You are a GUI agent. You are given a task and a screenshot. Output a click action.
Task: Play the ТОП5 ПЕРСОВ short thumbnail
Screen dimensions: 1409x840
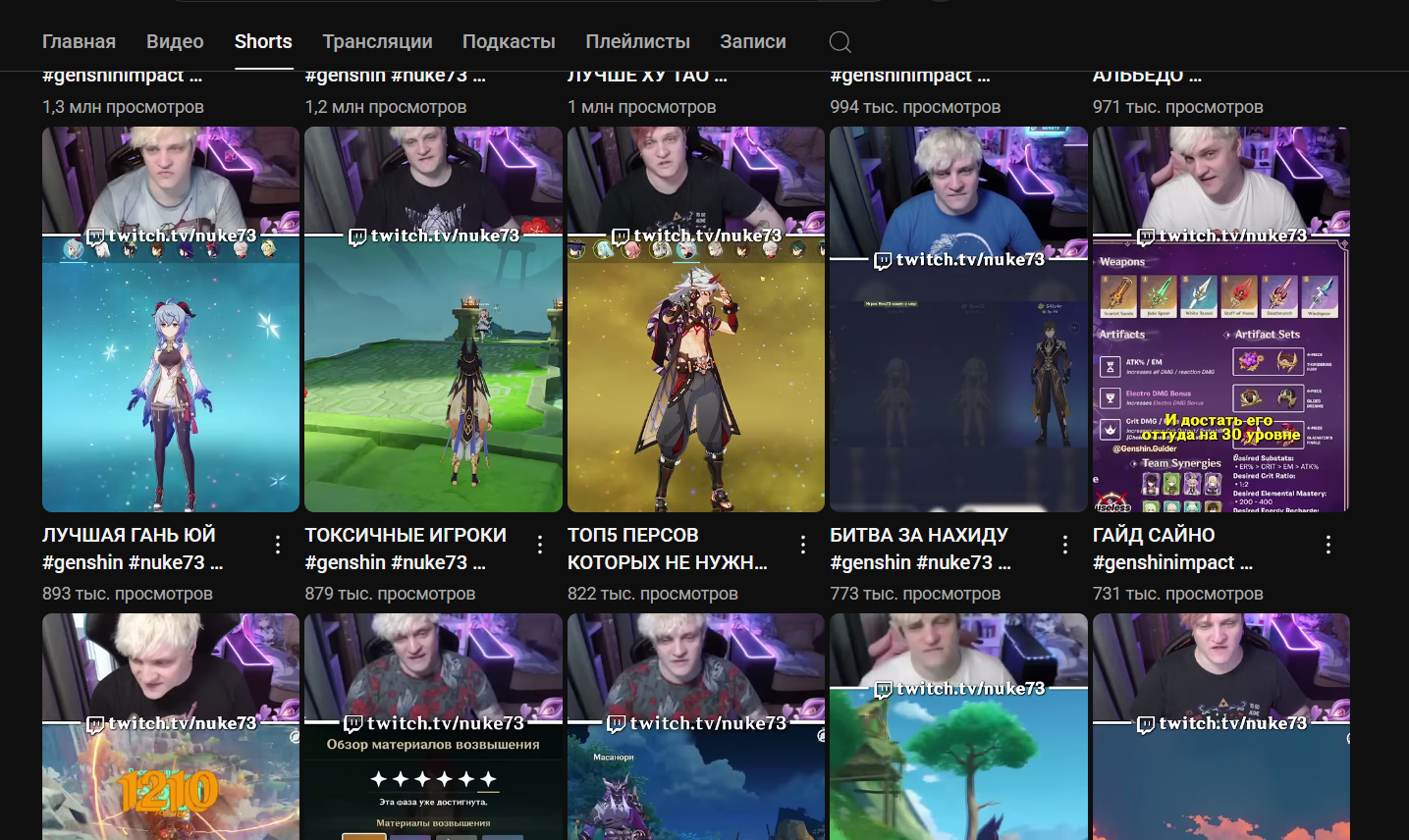tap(696, 320)
